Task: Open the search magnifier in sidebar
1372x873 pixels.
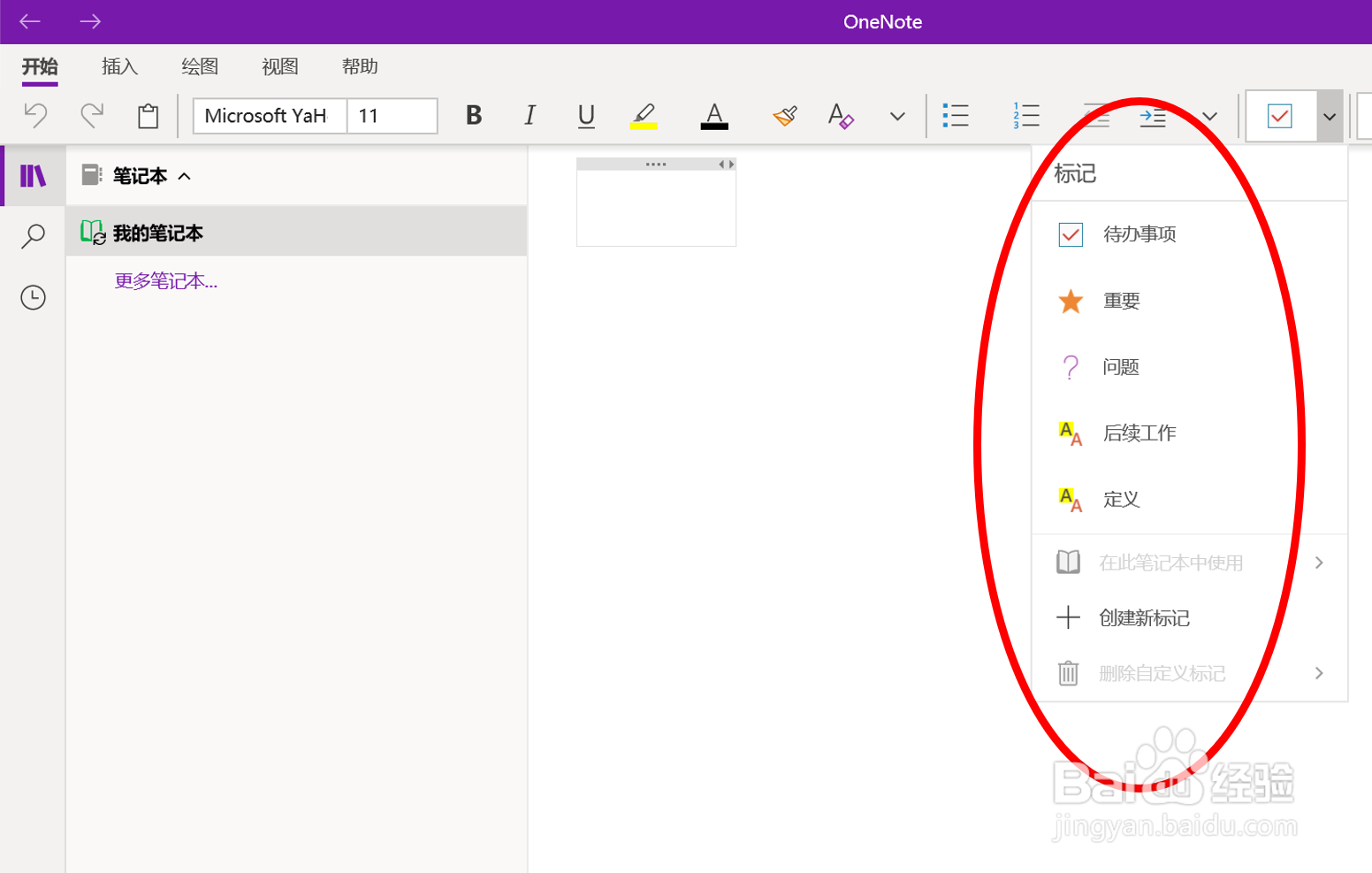Action: [x=33, y=236]
